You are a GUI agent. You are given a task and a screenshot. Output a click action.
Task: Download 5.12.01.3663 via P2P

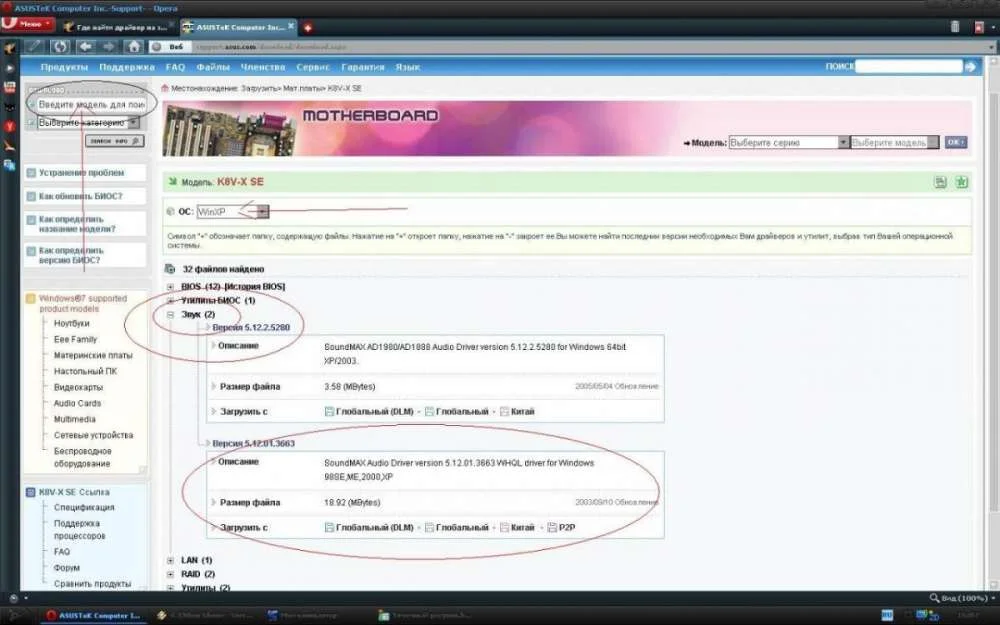coord(561,528)
